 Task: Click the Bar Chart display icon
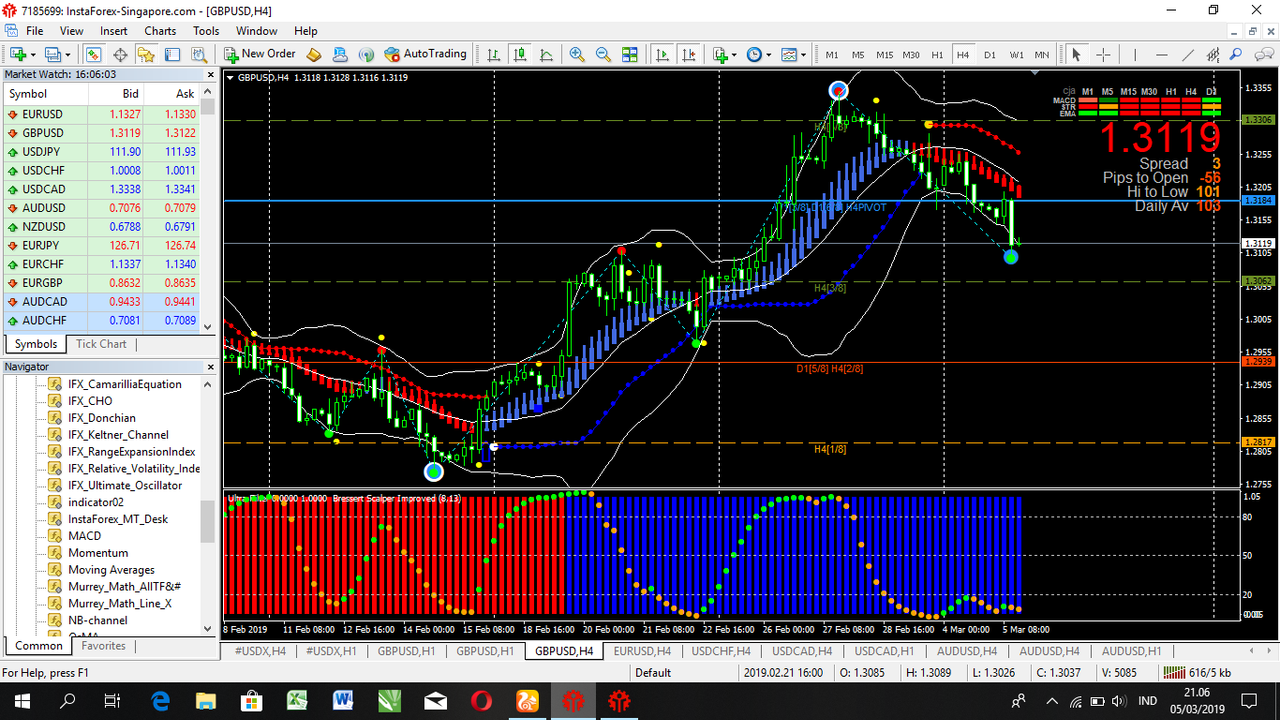(494, 54)
